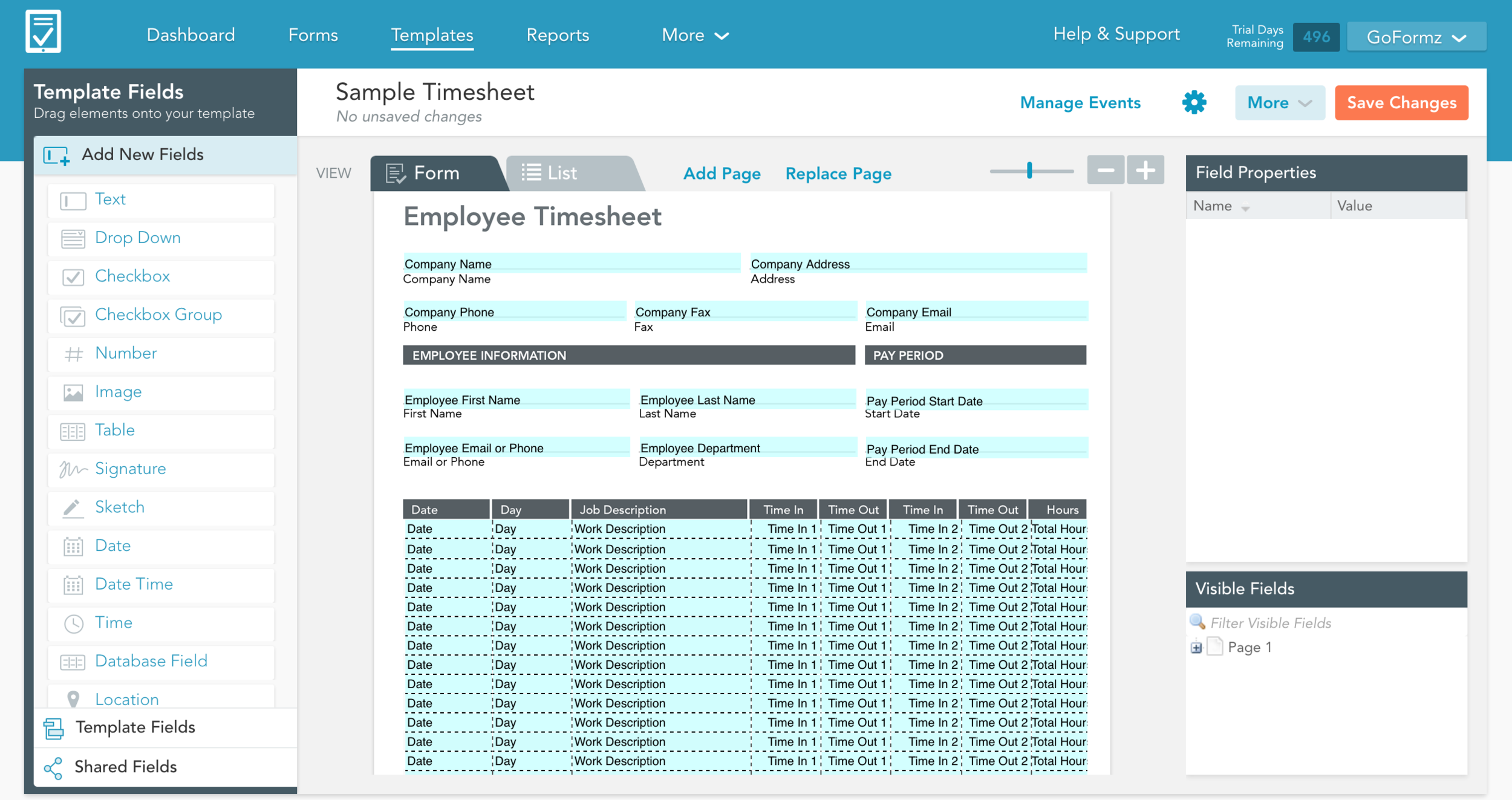Image resolution: width=1512 pixels, height=800 pixels.
Task: Expand the Page 1 tree node
Action: [1196, 648]
